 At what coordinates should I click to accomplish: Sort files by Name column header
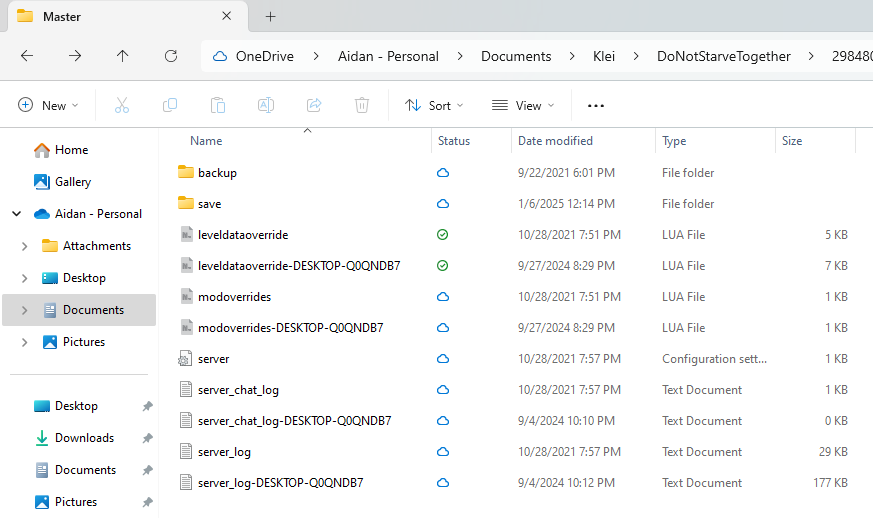click(x=206, y=141)
